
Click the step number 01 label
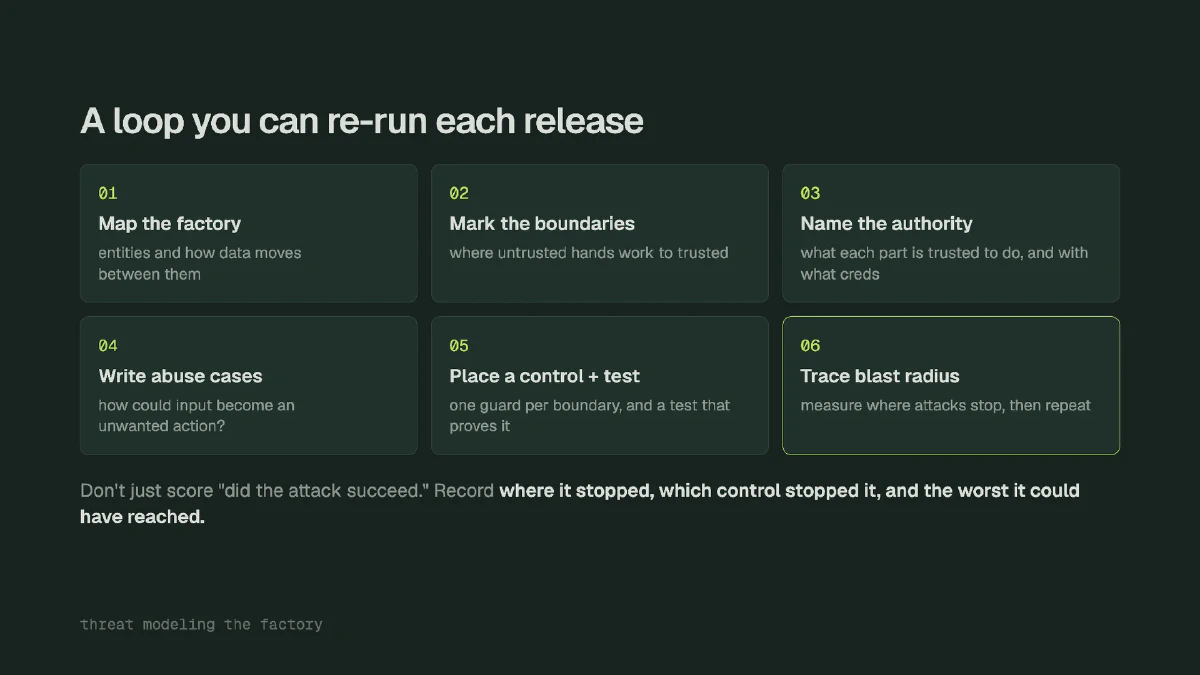108,193
